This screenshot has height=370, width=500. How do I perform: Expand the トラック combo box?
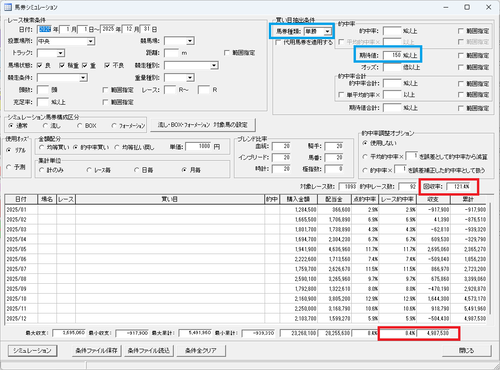(x=60, y=53)
